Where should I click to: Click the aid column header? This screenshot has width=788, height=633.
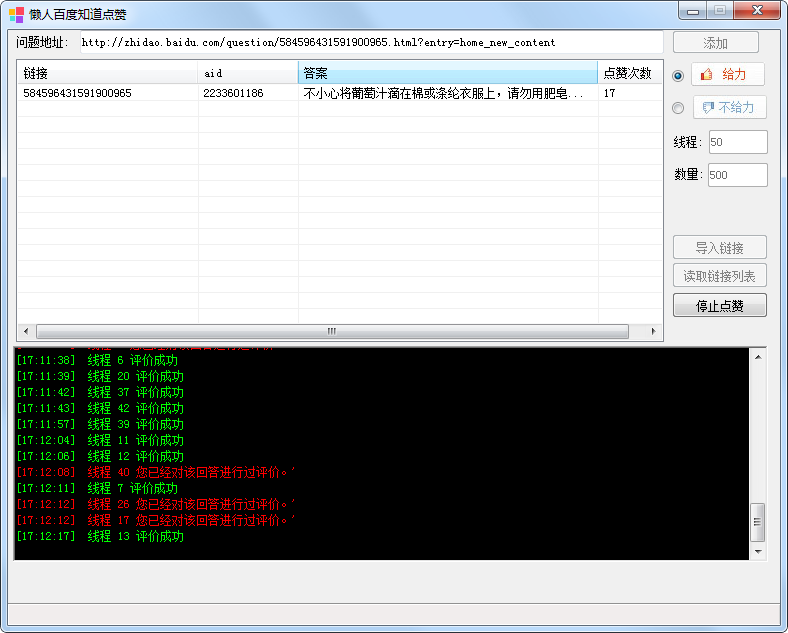[247, 73]
